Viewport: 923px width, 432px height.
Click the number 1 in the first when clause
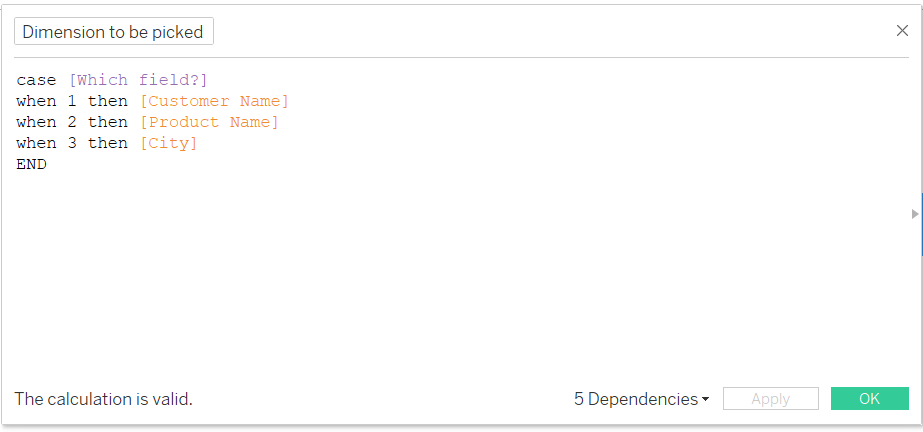tap(72, 101)
